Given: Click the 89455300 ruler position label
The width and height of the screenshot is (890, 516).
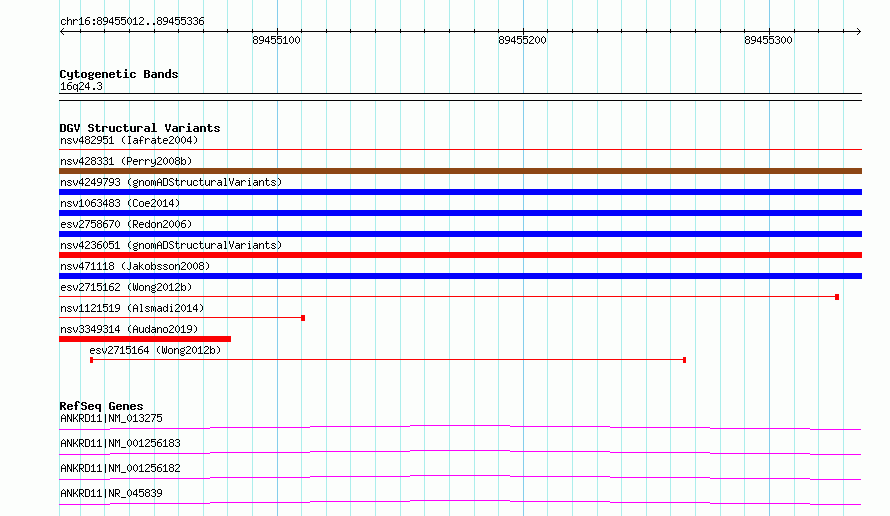Looking at the screenshot, I should click(x=768, y=40).
